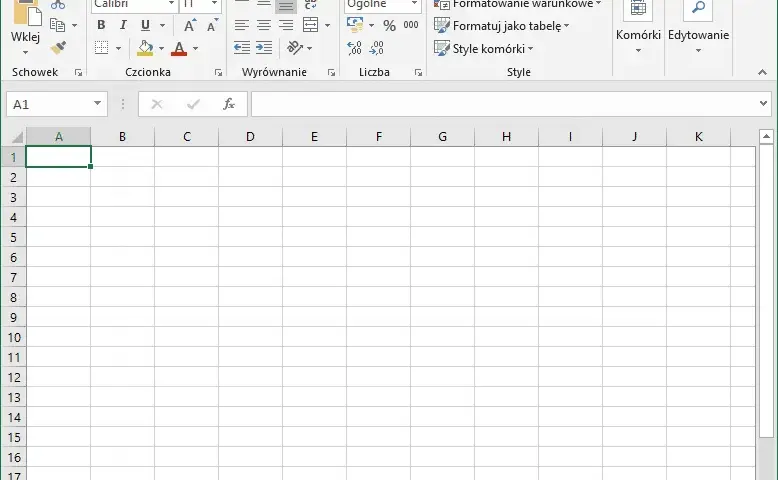Screen dimensions: 778x480
Task: Decrease the indent
Action: tap(242, 48)
